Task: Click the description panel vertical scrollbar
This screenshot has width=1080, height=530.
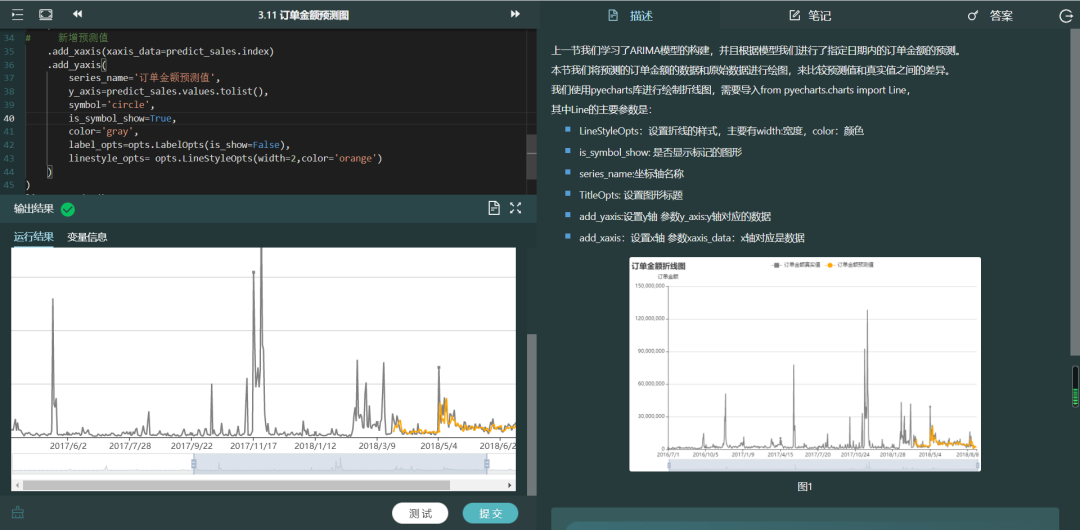Action: tap(1075, 190)
